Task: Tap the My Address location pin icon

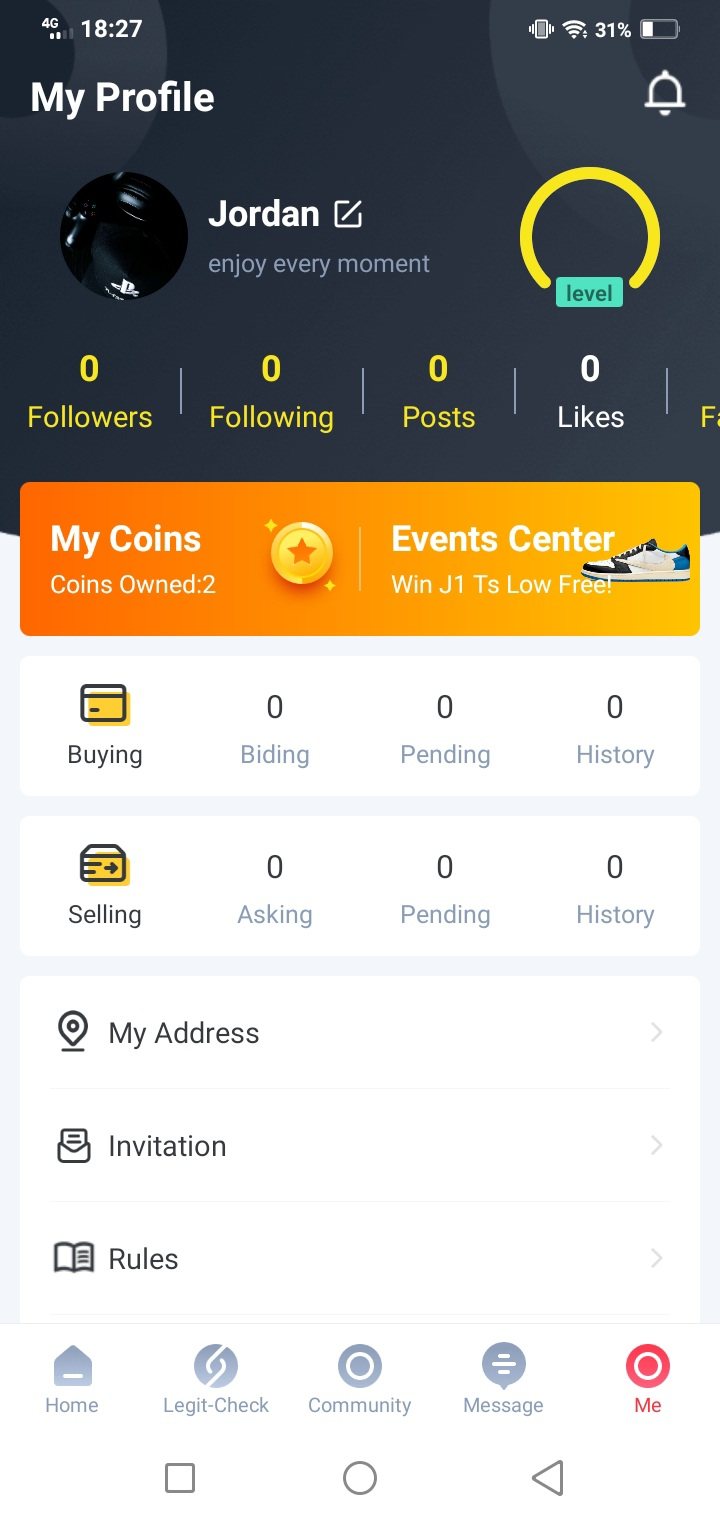Action: coord(72,1032)
